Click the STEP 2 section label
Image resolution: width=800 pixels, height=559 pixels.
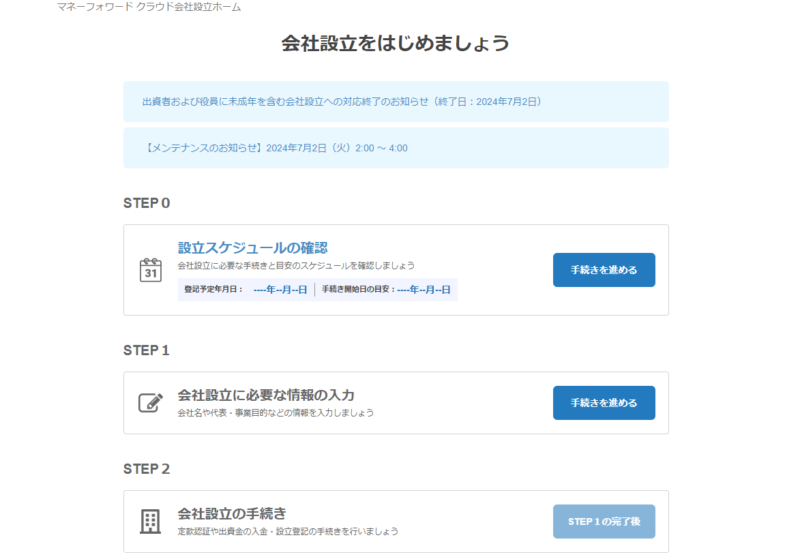pyautogui.click(x=146, y=469)
